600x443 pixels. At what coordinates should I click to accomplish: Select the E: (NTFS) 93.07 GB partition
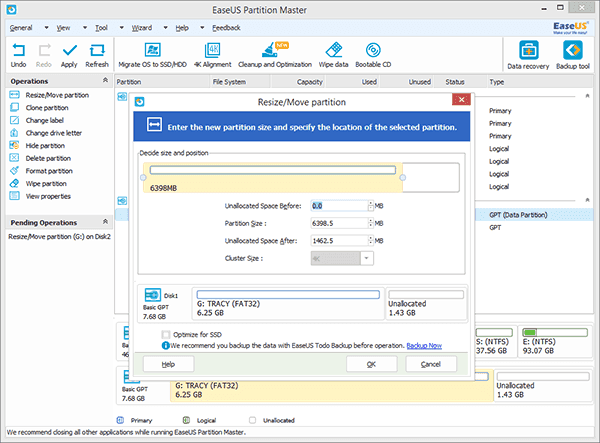pos(555,341)
